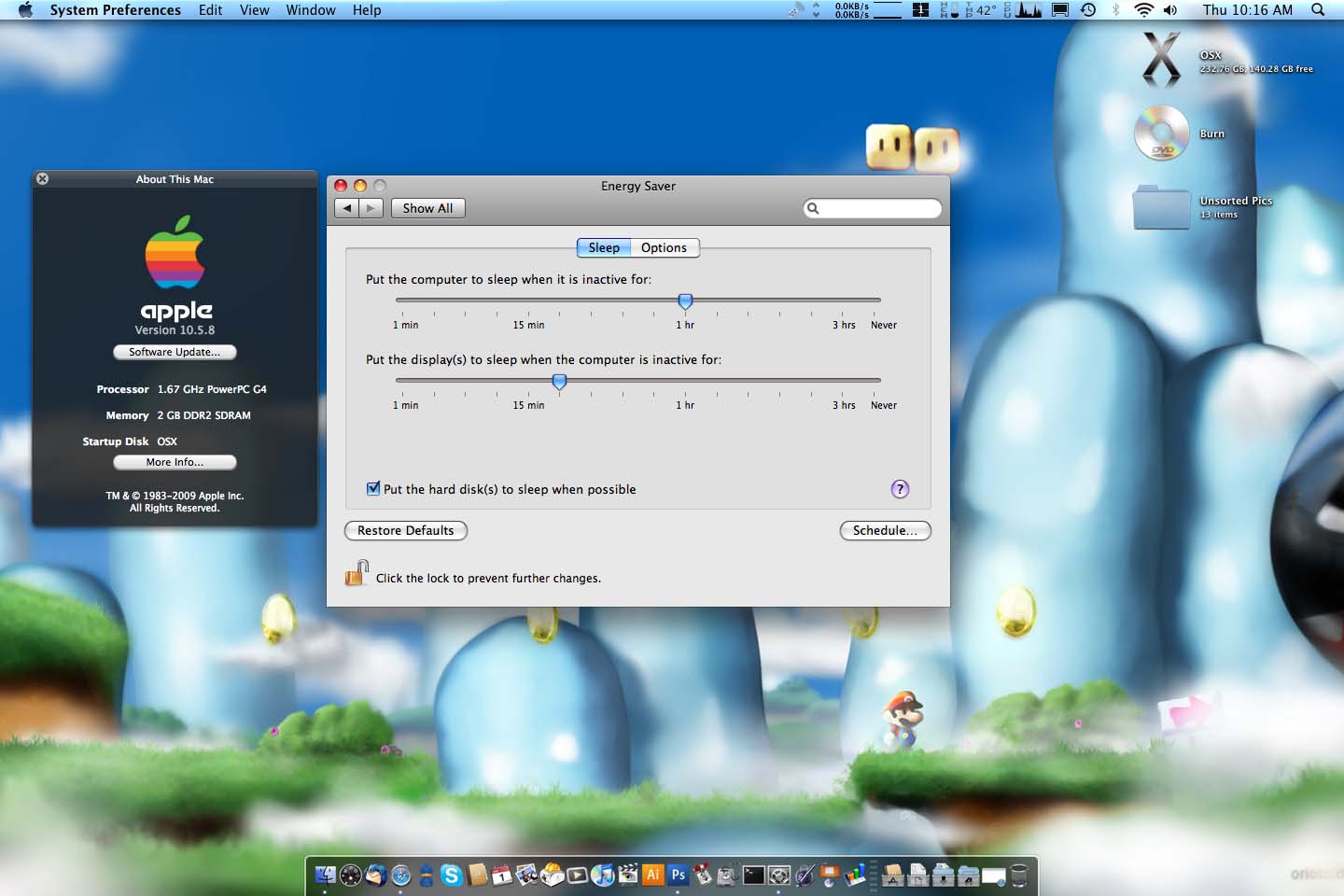The height and width of the screenshot is (896, 1344).
Task: Open Time Machine menu bar icon
Action: coord(1088,9)
